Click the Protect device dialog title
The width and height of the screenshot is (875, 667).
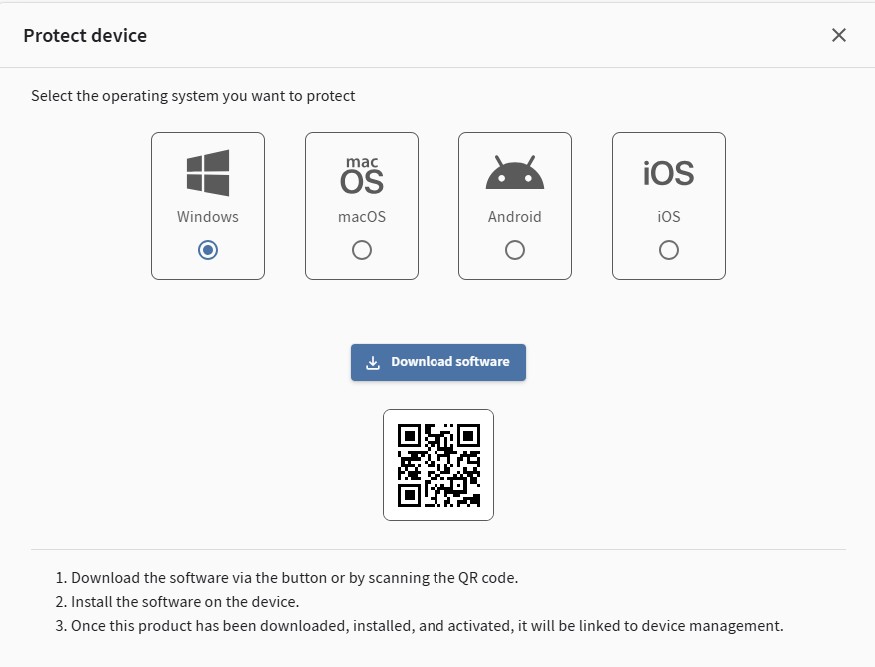(x=85, y=35)
